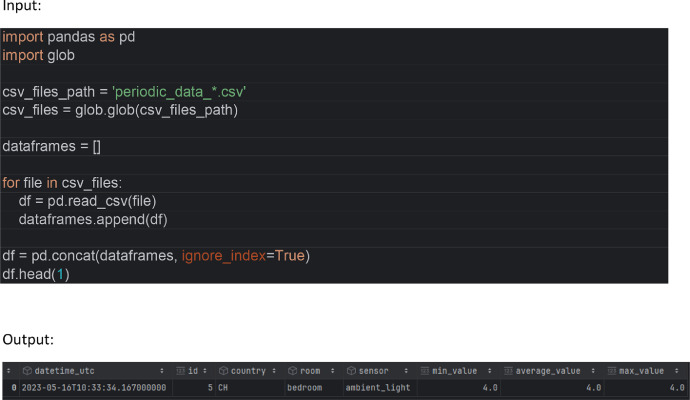Toggle sort arrows on sensor column
The width and height of the screenshot is (690, 400).
(406, 371)
